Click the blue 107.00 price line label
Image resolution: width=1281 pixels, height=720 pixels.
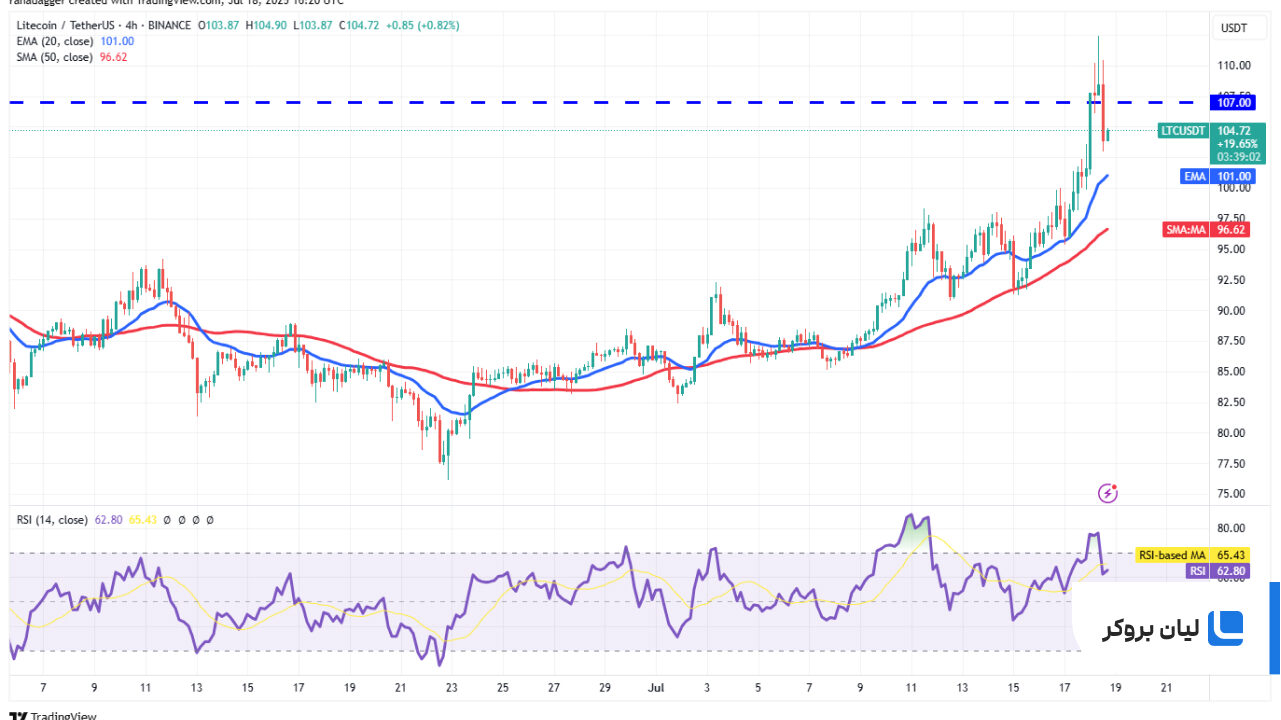tap(1231, 102)
